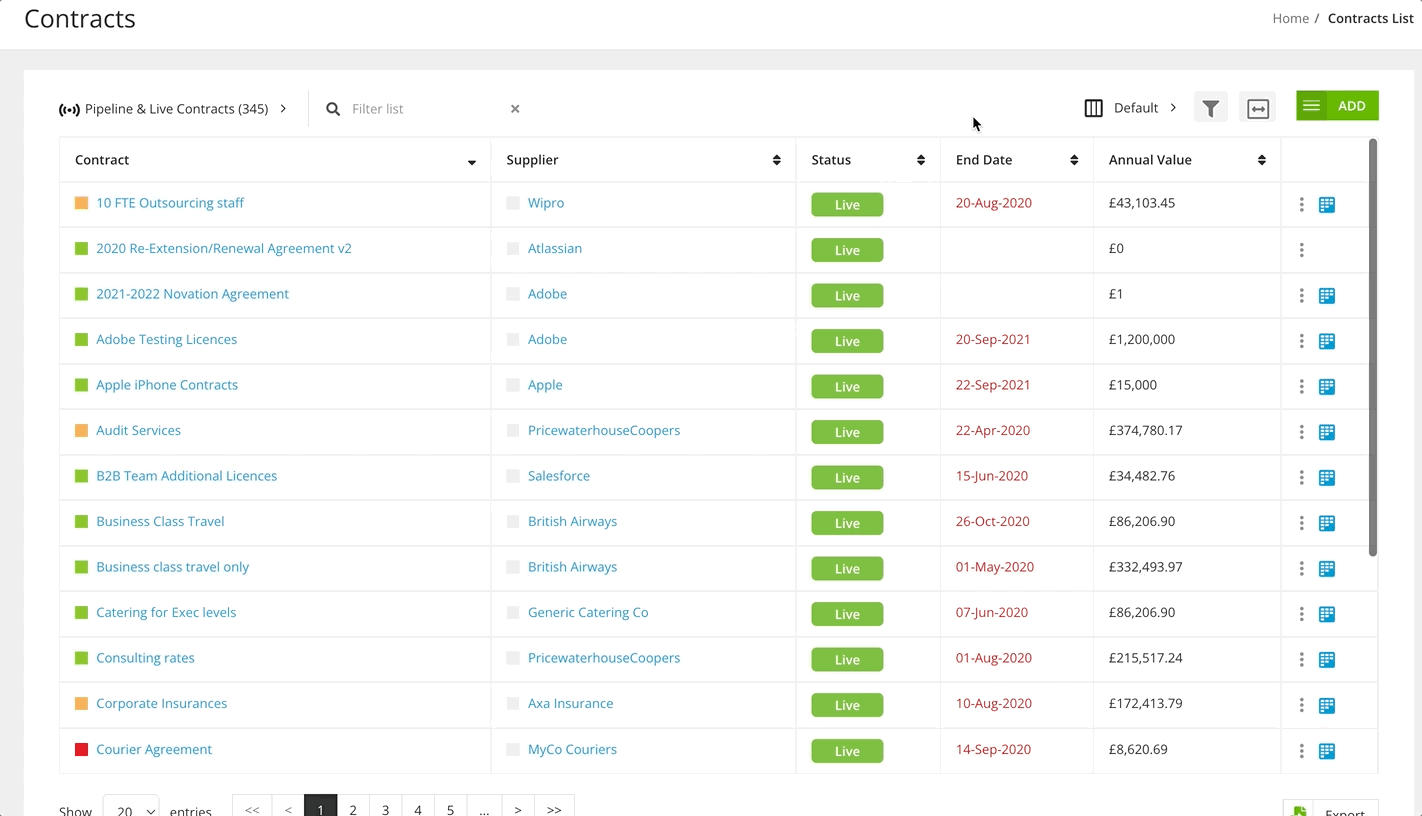Open the three-dot menu for 2021-2022 Novation Agreement

(x=1301, y=296)
